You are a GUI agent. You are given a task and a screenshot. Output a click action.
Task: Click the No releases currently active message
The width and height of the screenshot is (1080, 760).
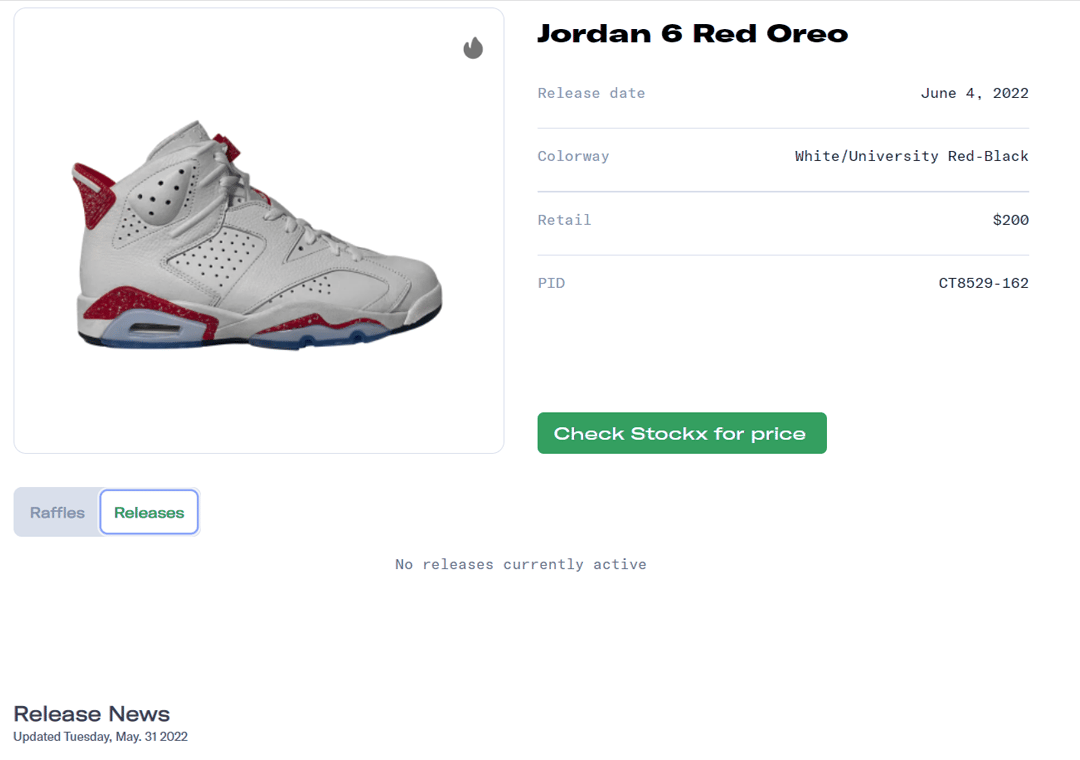(x=520, y=565)
